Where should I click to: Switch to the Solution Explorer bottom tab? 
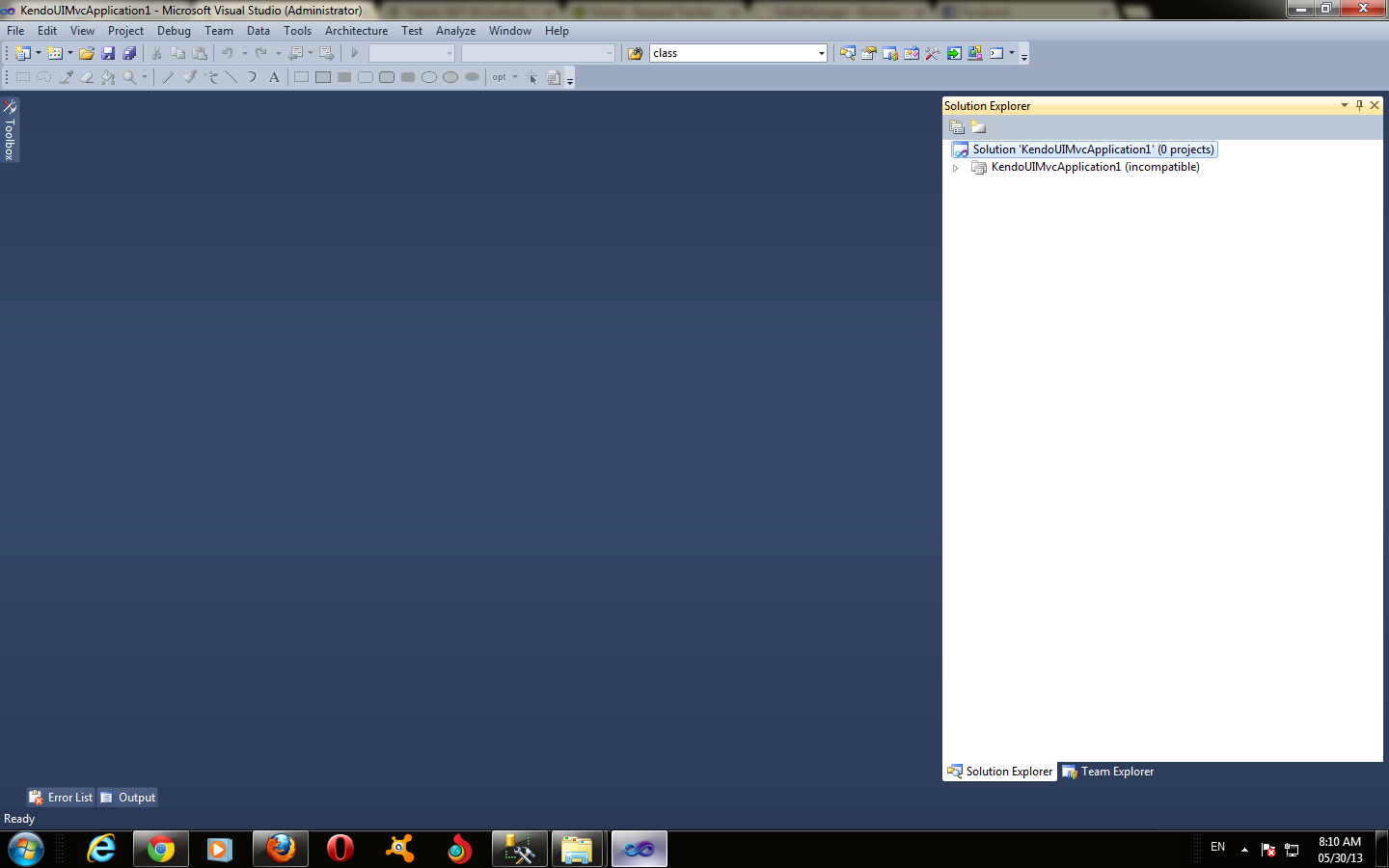pos(999,772)
